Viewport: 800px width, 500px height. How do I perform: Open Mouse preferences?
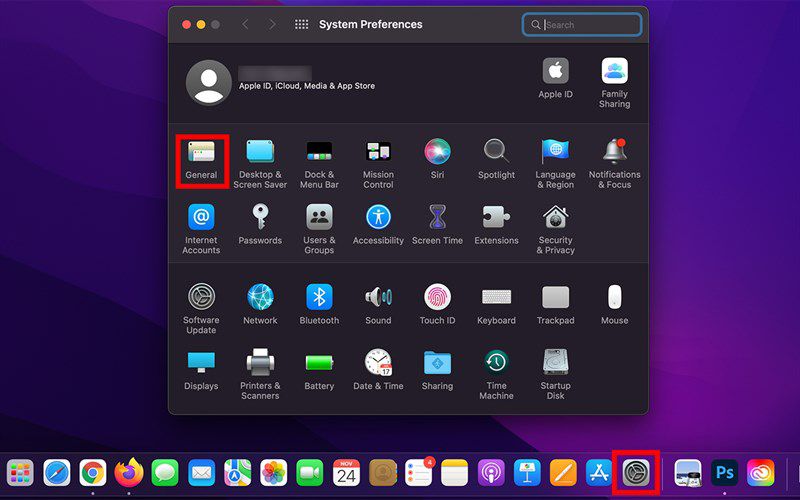pyautogui.click(x=614, y=305)
